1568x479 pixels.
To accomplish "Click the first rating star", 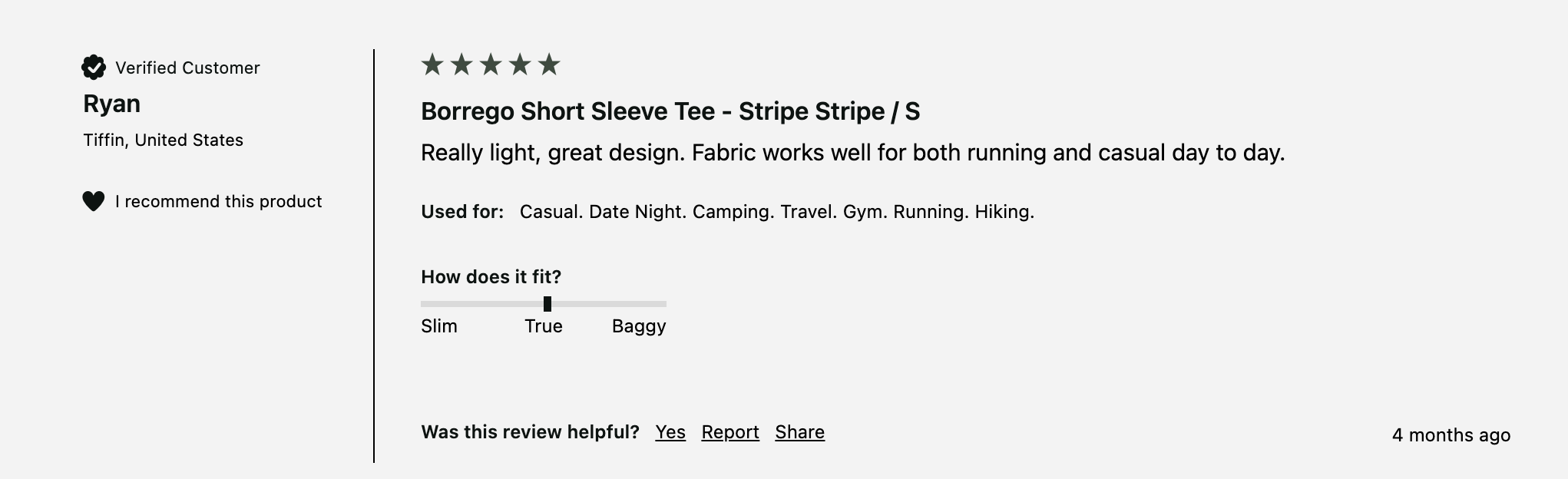I will [x=432, y=64].
